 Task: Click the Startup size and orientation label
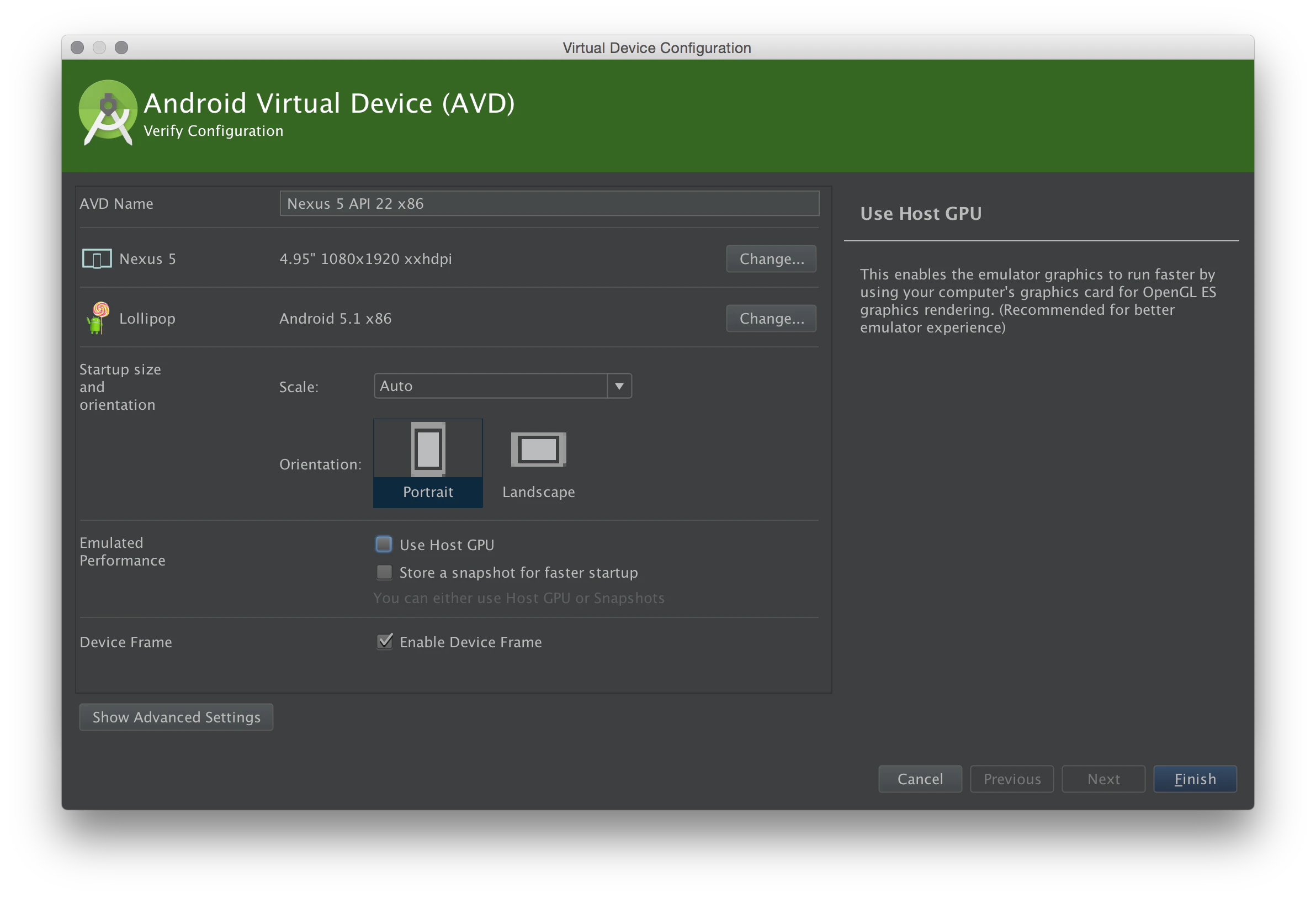coord(120,387)
